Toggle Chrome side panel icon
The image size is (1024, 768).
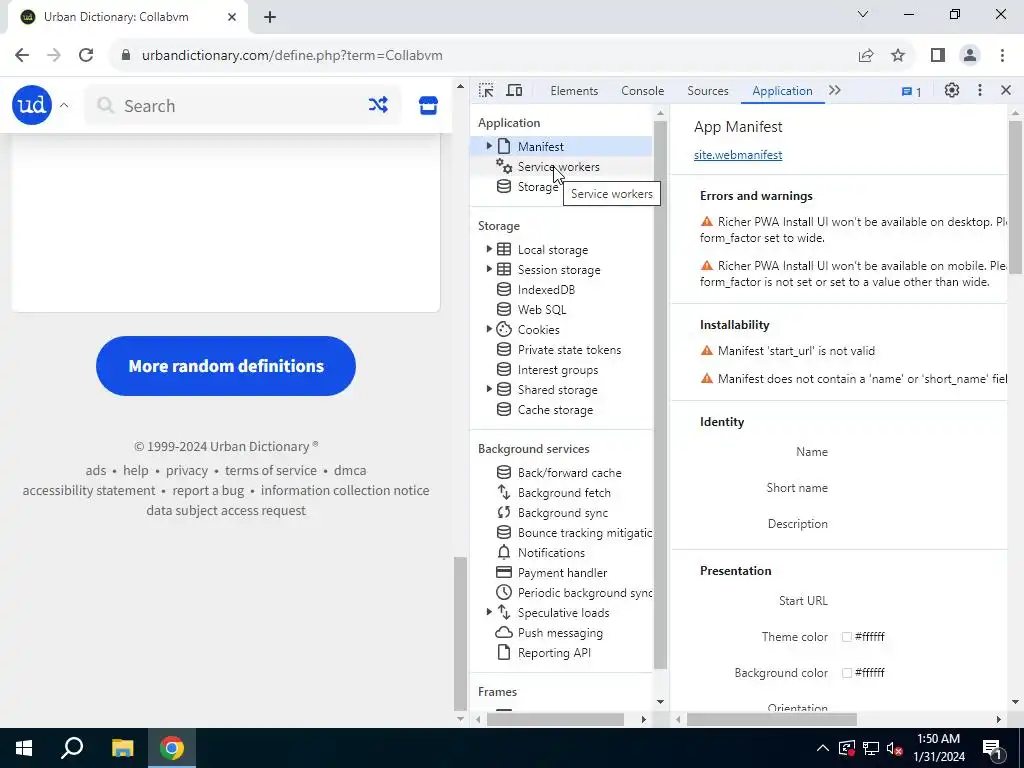[938, 56]
